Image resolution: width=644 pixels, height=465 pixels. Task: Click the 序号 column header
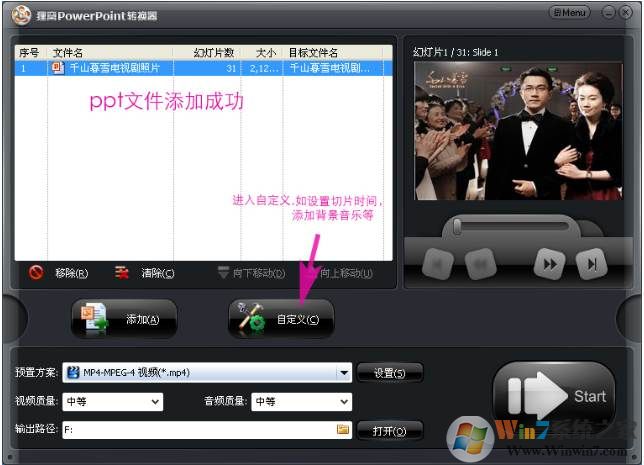pos(29,53)
